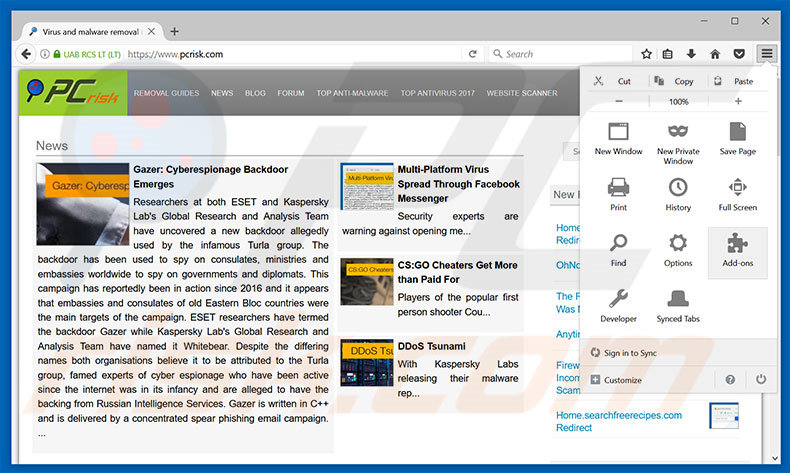
Task: Open DDoS Tsunami headline
Action: (431, 346)
